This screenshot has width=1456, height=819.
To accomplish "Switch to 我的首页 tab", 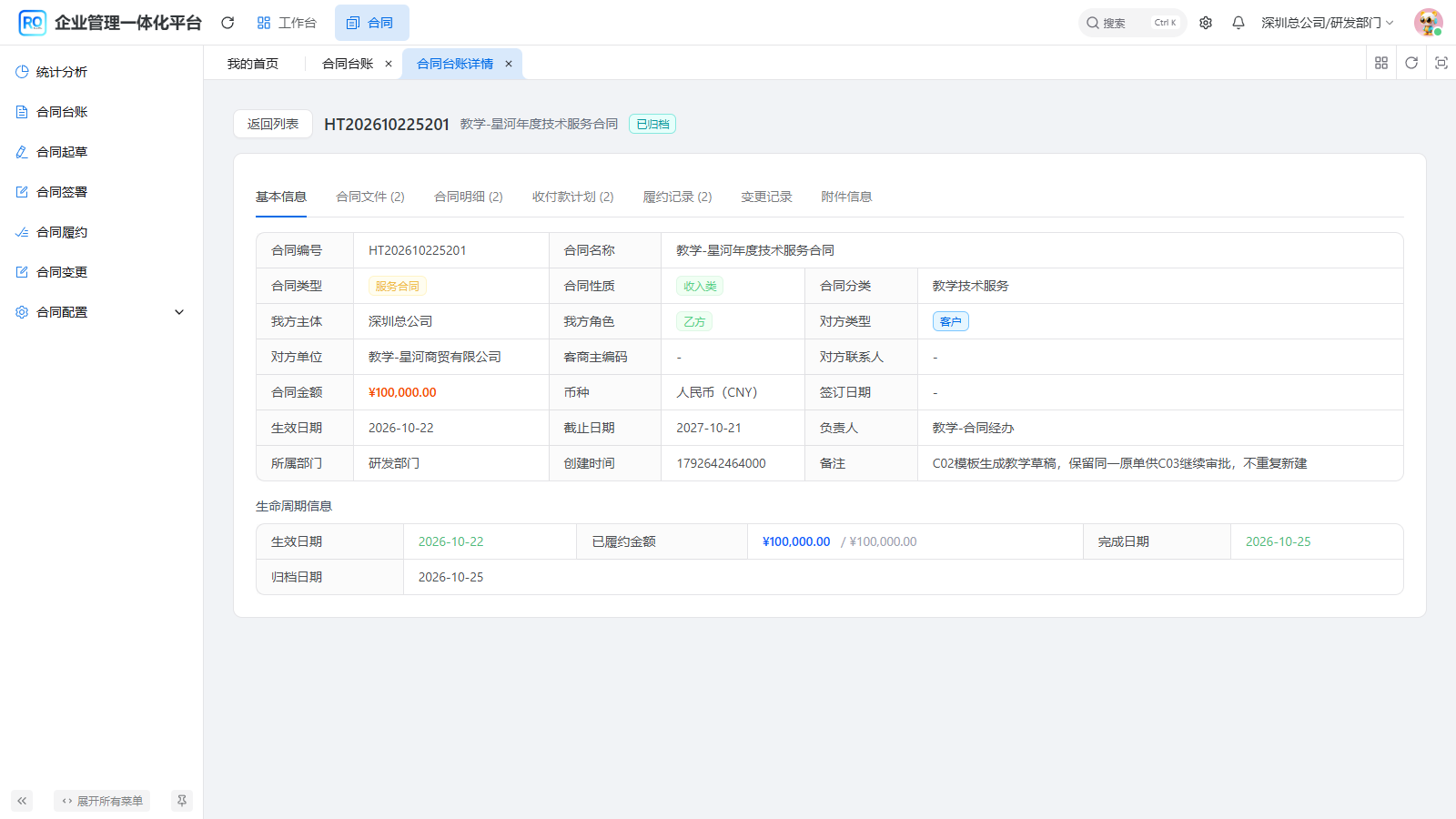I will click(x=253, y=64).
